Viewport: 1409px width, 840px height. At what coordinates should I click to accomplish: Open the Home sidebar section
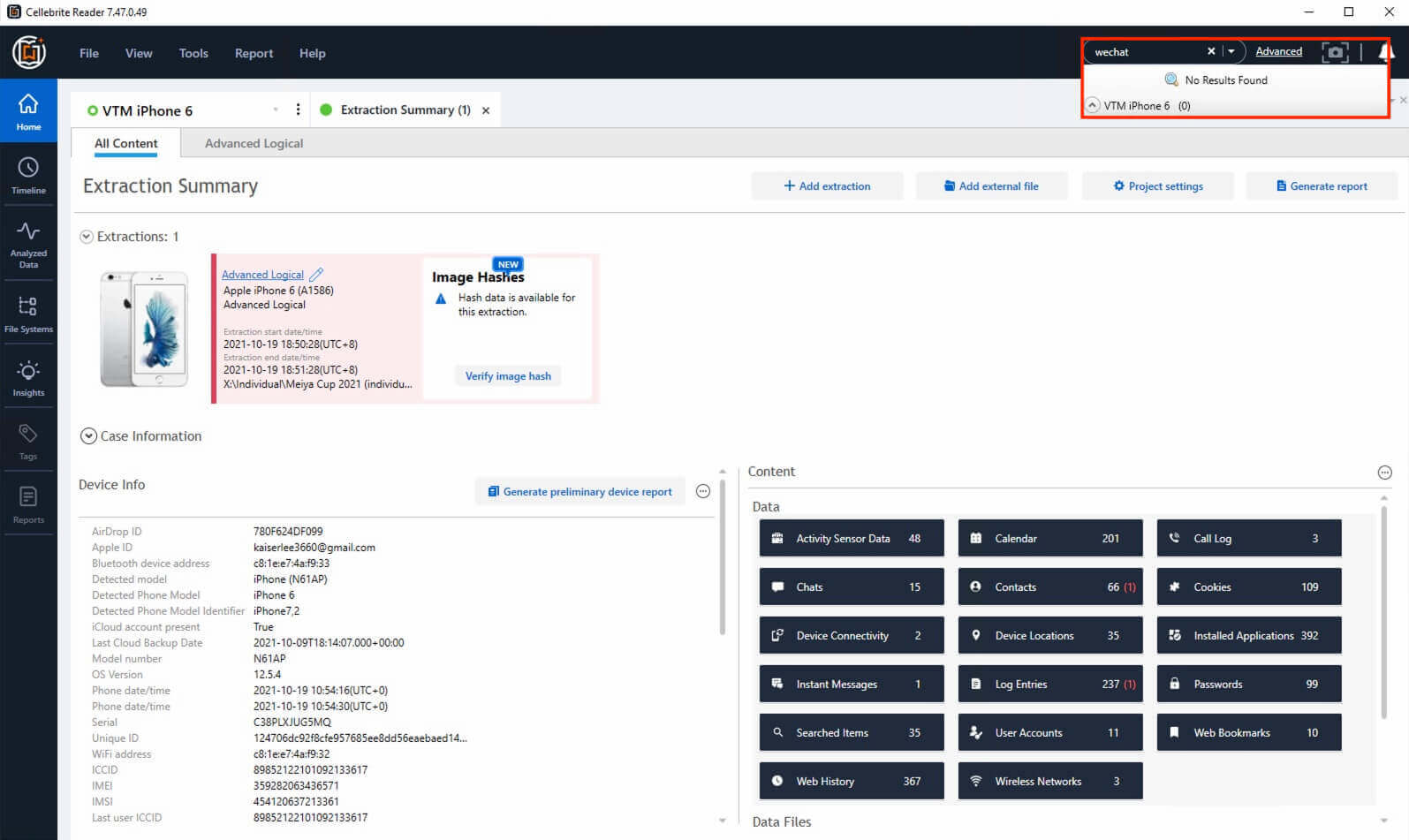(x=28, y=110)
